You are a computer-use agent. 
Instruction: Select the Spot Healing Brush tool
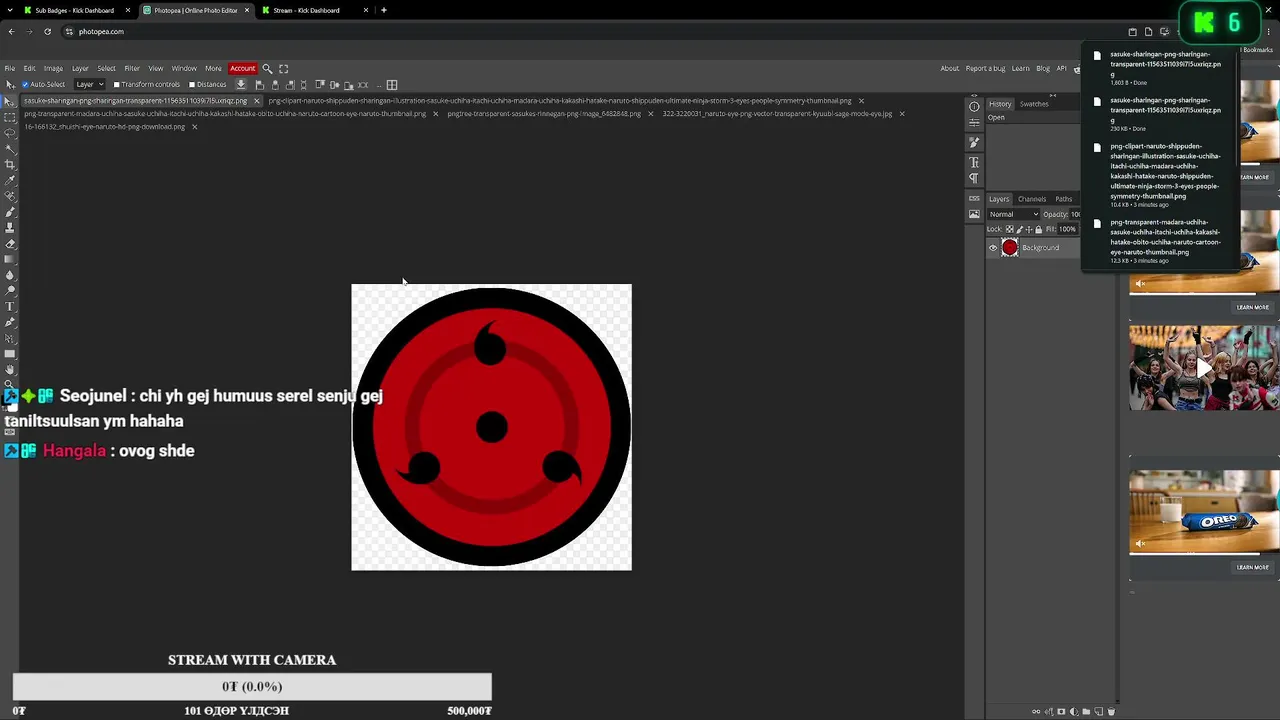click(10, 196)
